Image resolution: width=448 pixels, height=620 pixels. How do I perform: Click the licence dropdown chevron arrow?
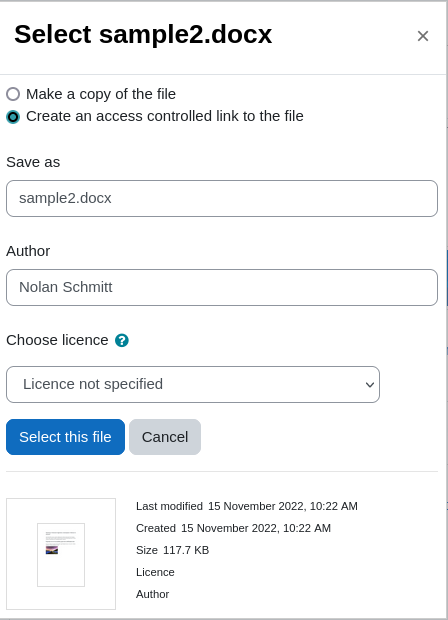tap(370, 385)
